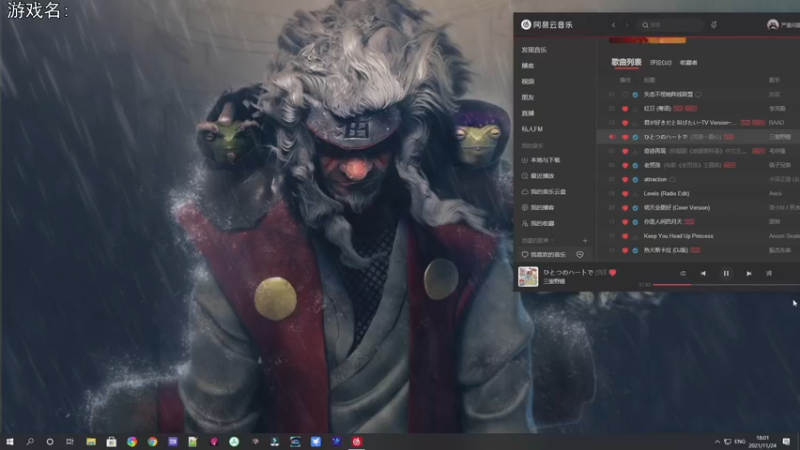Unlike attraction row heart
Screen dimensions: 800x450
625,180
